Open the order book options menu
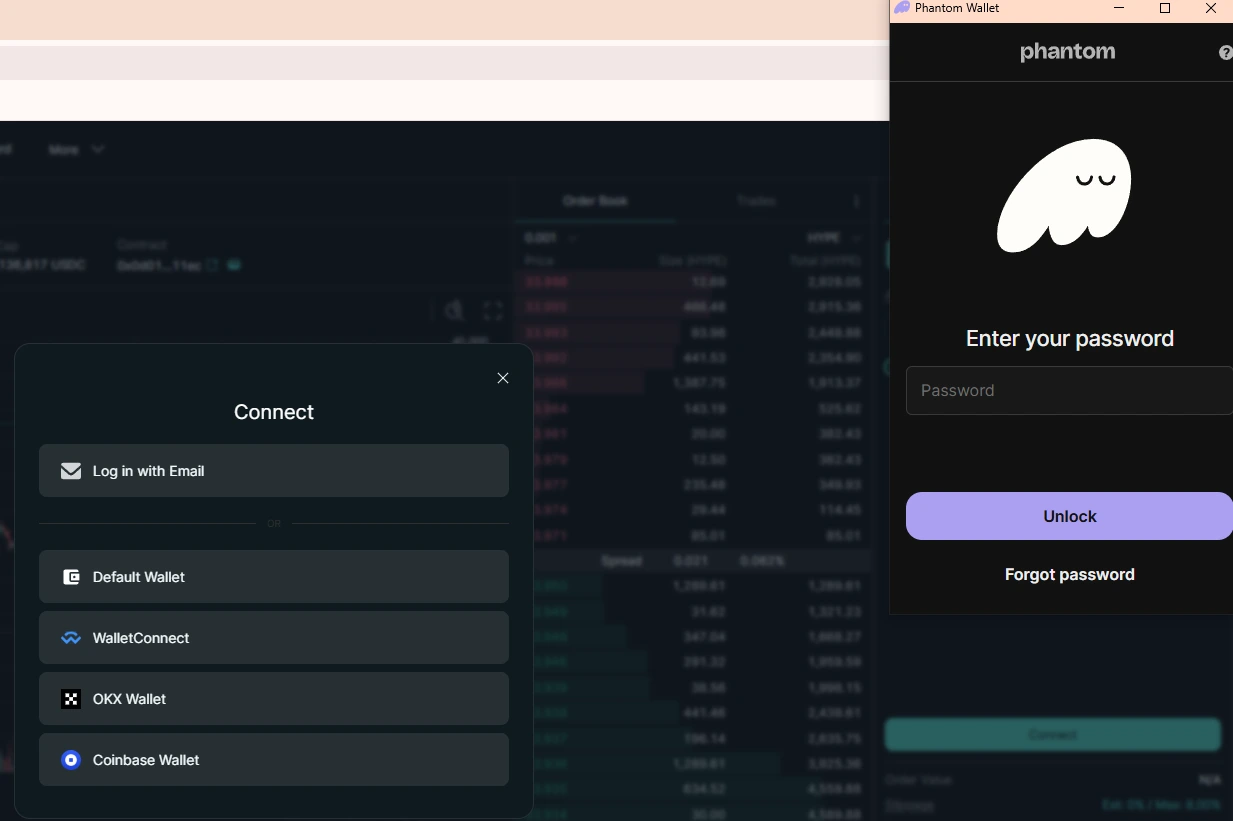The height and width of the screenshot is (821, 1233). point(856,200)
